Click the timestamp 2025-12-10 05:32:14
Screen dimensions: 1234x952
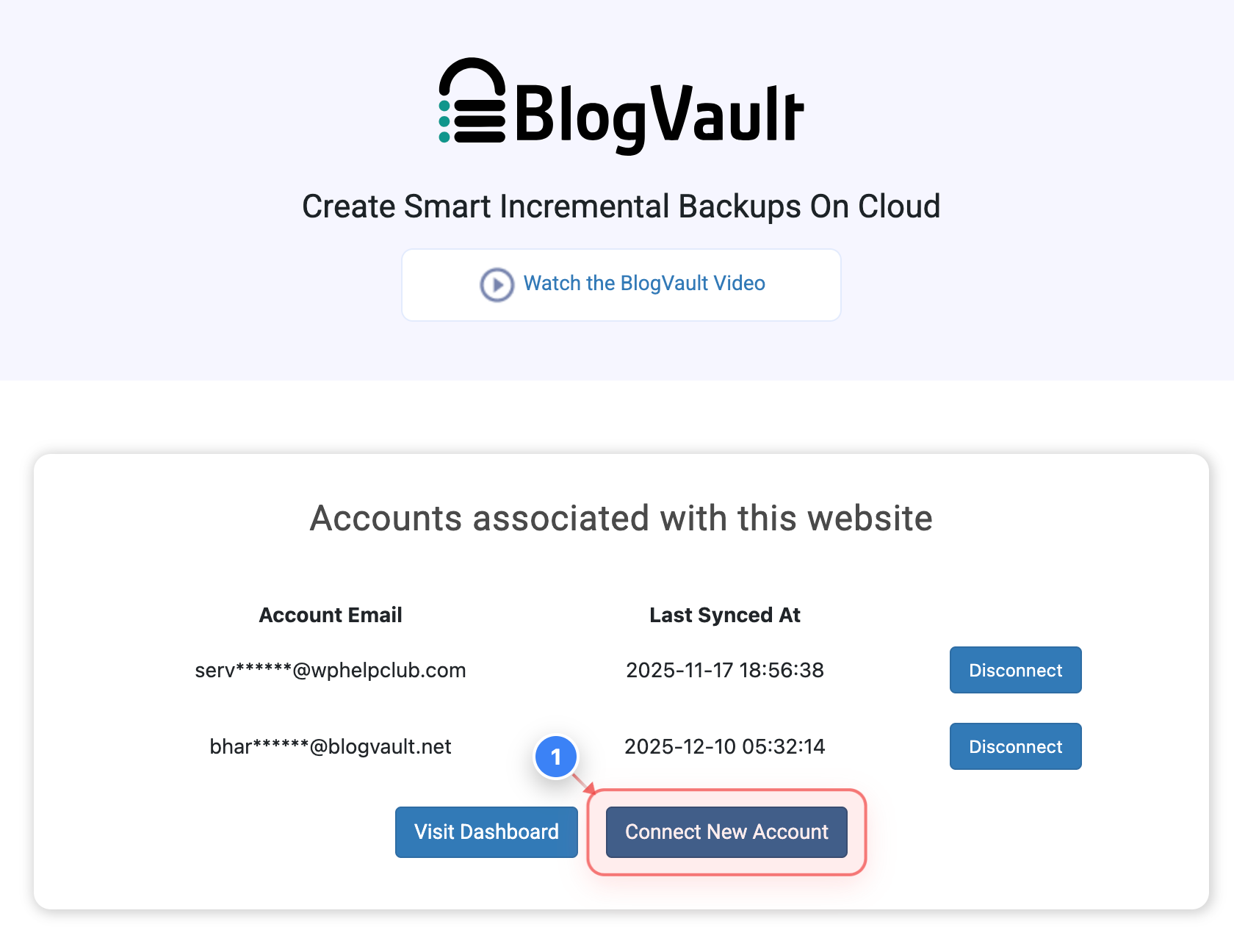coord(724,746)
